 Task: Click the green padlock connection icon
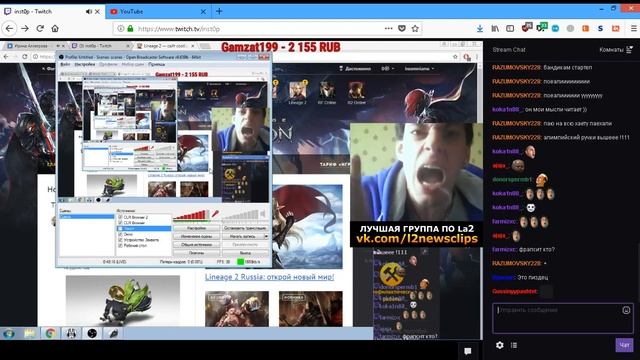pyautogui.click(x=130, y=29)
